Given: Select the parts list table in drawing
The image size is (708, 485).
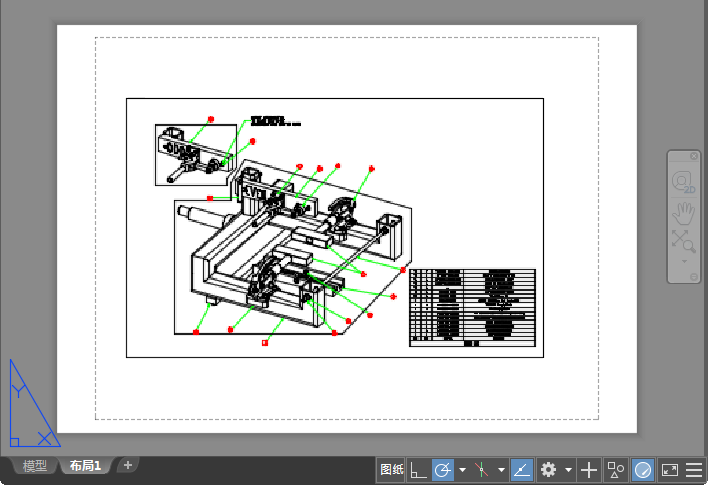Looking at the screenshot, I should [472, 308].
